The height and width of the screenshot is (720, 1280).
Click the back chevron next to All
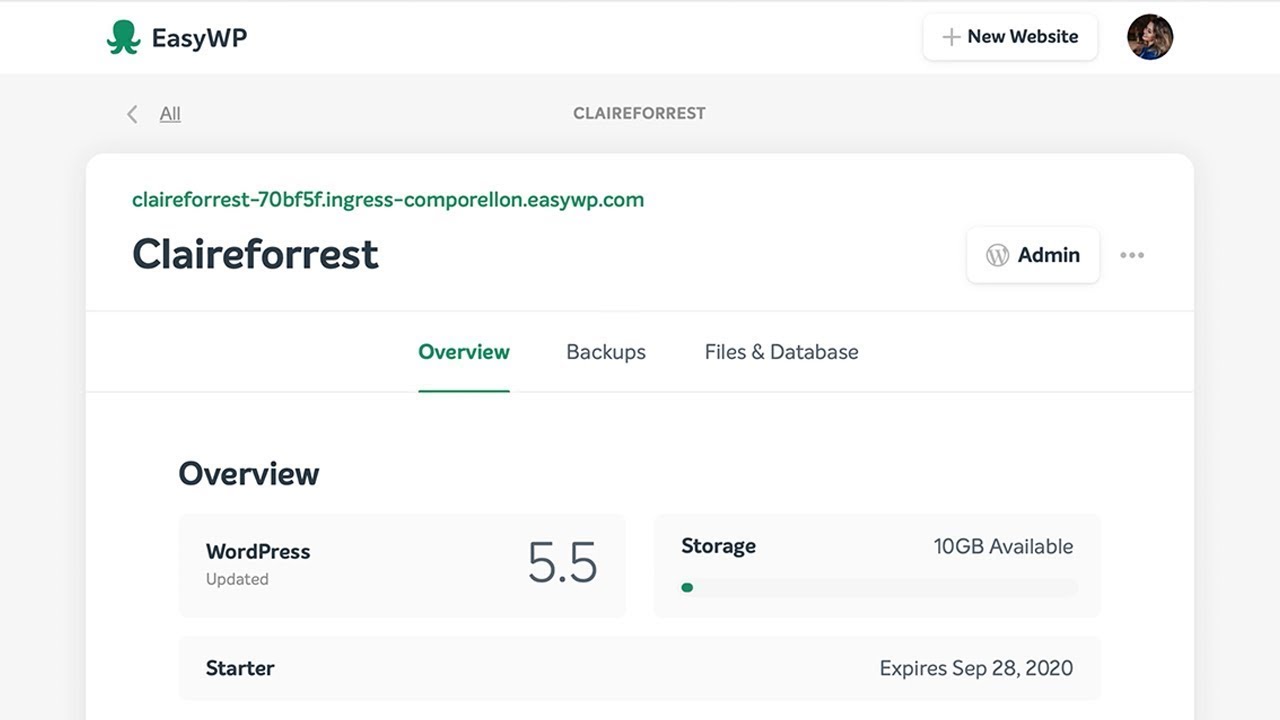[x=132, y=113]
